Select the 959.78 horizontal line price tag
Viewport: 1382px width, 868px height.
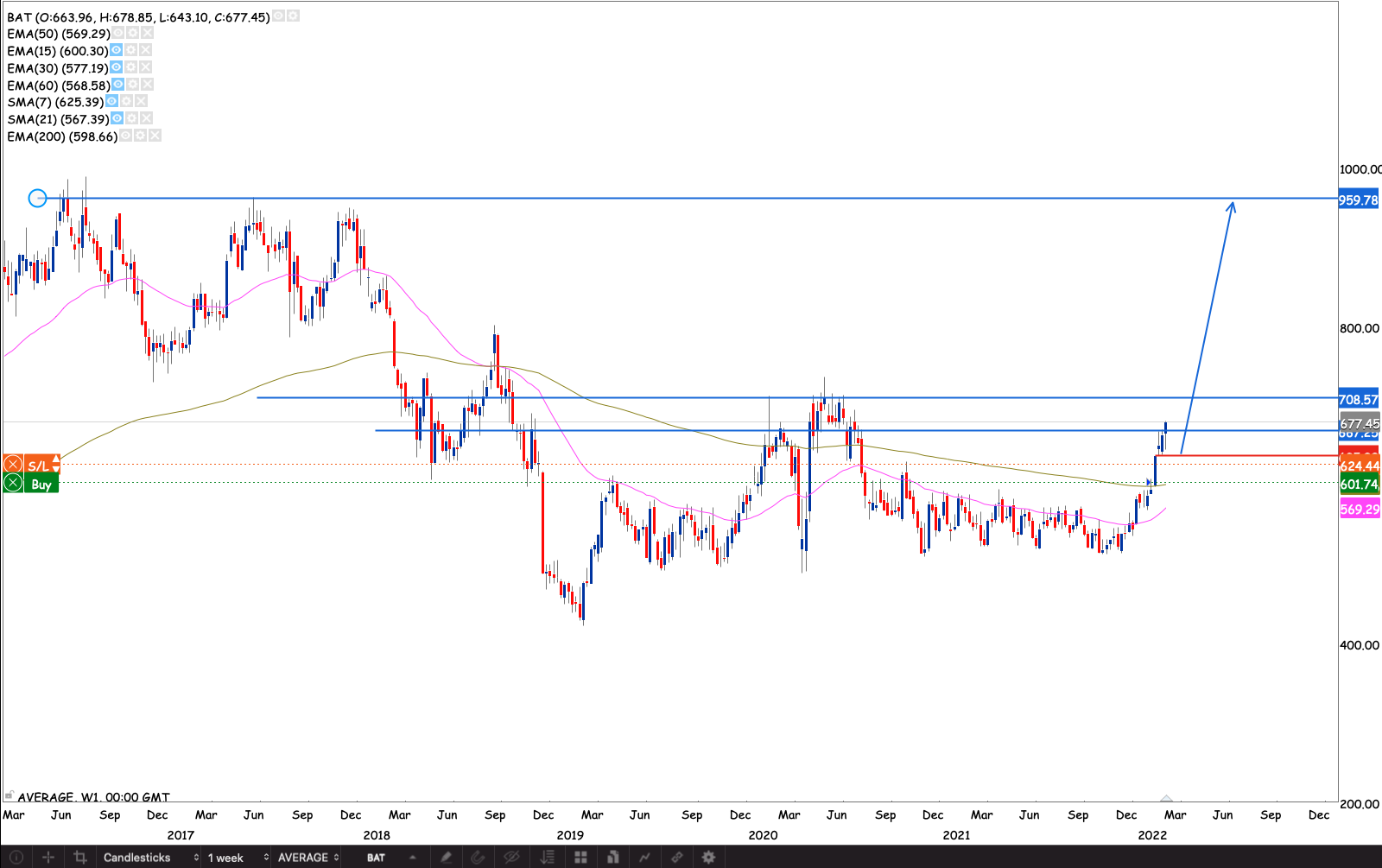1359,200
